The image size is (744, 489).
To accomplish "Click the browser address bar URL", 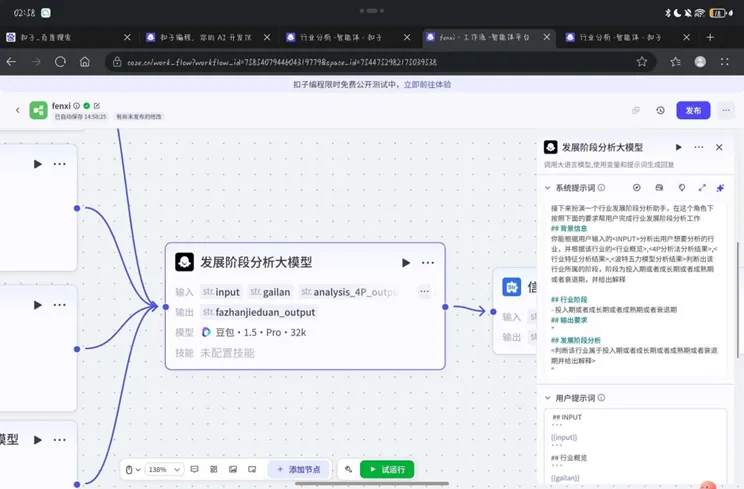I will pyautogui.click(x=281, y=62).
